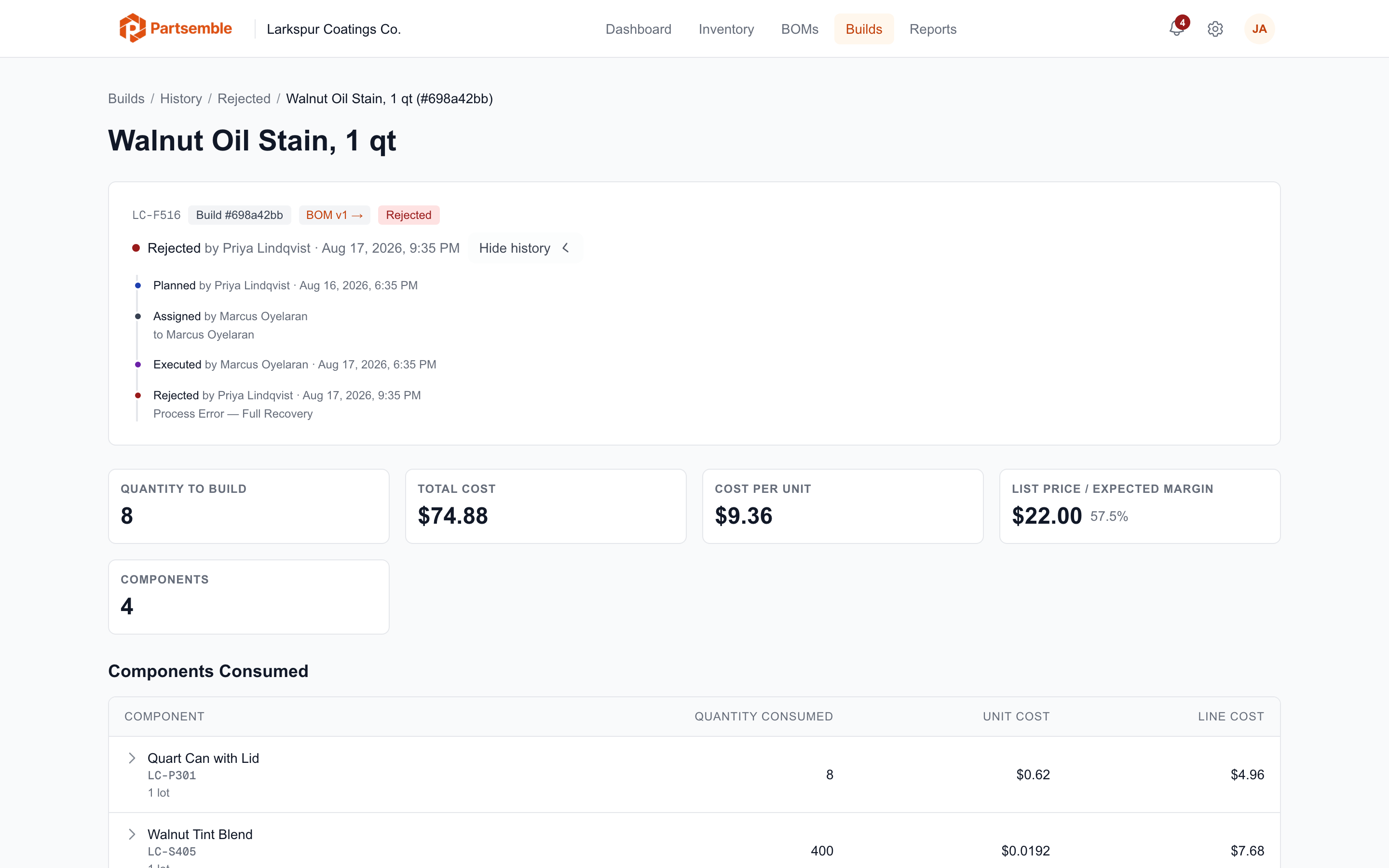Click the 57.5% expected margin

(x=1109, y=516)
